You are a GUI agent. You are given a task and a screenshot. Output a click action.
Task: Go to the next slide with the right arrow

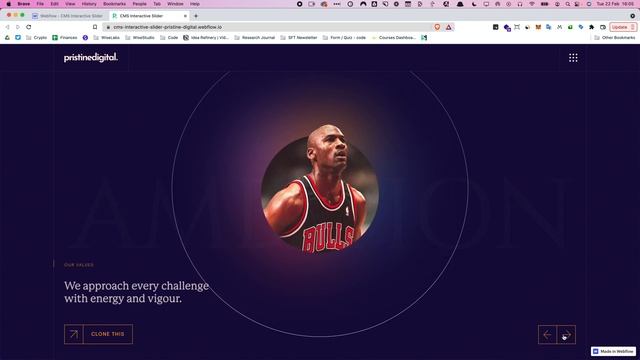pyautogui.click(x=566, y=335)
